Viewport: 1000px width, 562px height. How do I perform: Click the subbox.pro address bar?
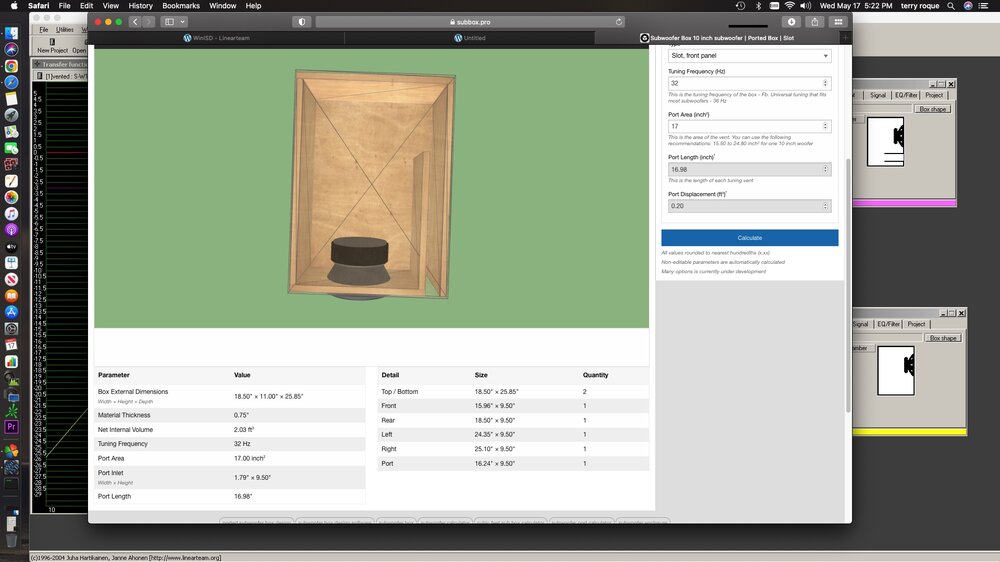point(471,22)
